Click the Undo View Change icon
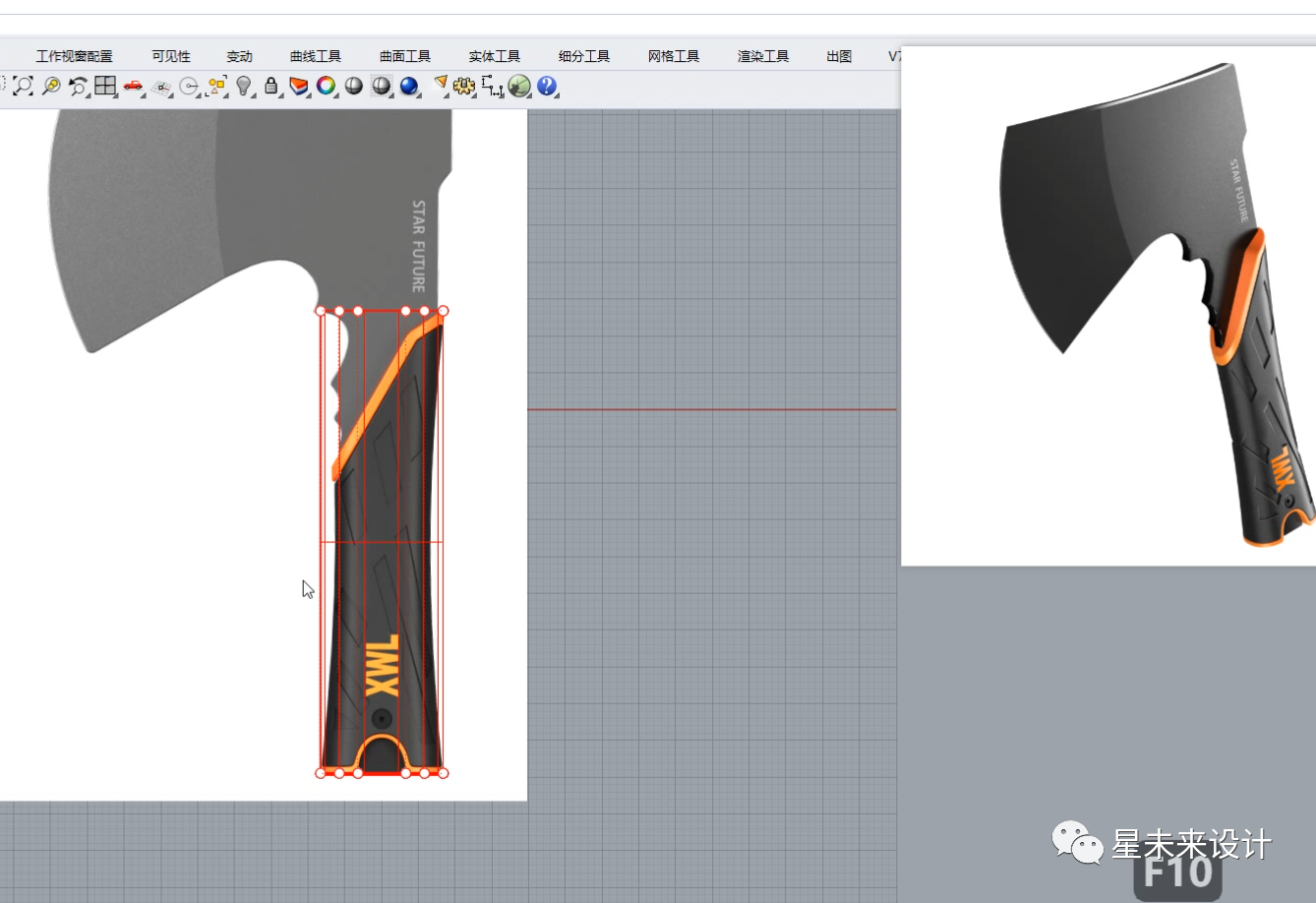Screen dimensions: 1316x903 [x=78, y=87]
